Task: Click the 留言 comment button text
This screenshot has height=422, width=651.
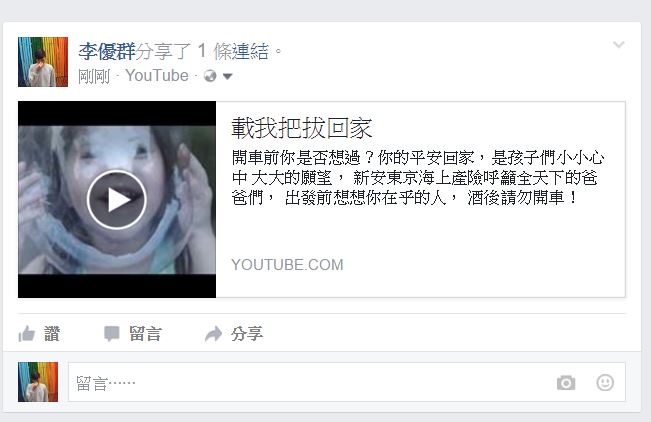Action: pyautogui.click(x=145, y=334)
